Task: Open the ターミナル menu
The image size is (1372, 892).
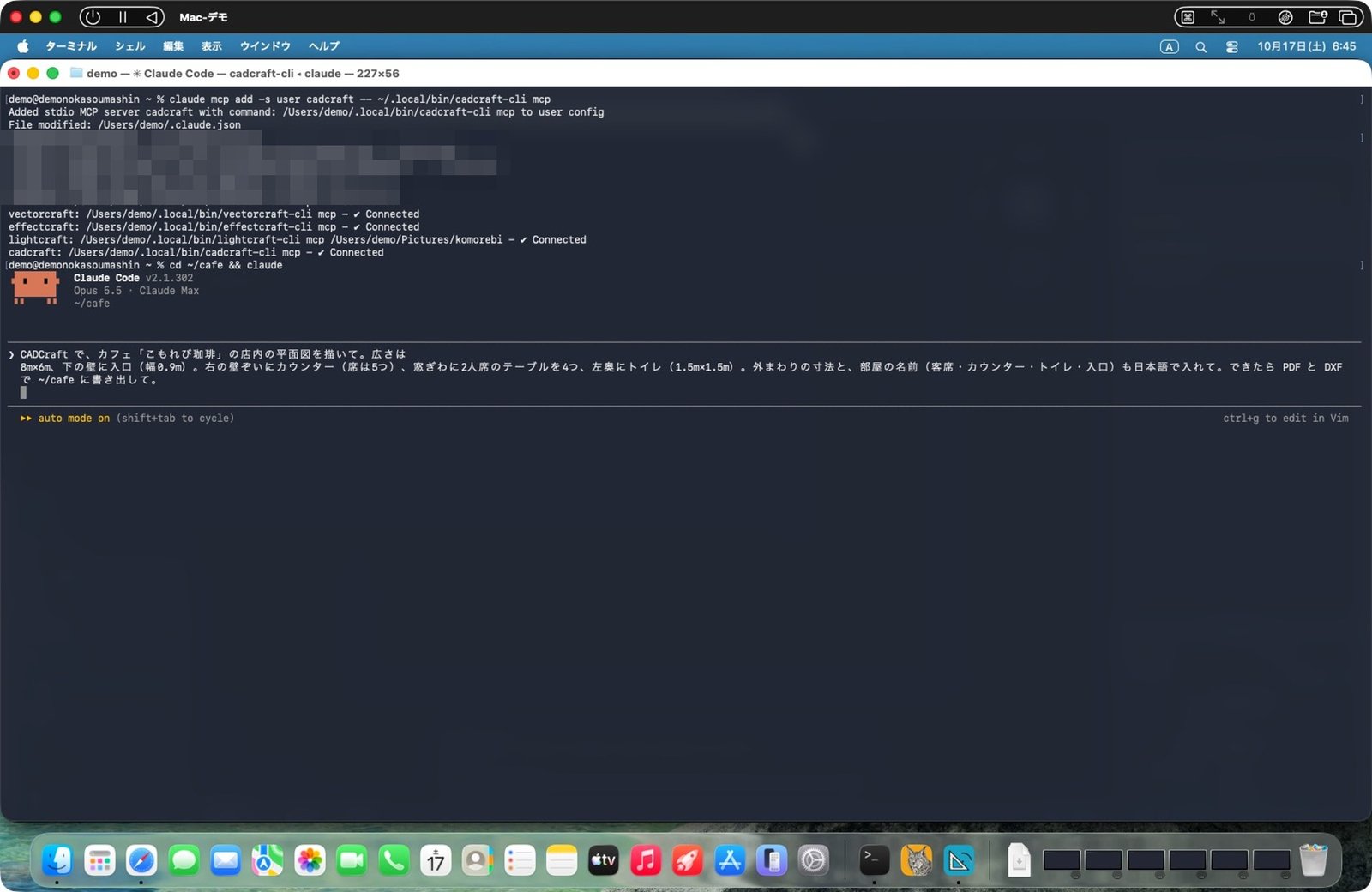Action: 71,46
